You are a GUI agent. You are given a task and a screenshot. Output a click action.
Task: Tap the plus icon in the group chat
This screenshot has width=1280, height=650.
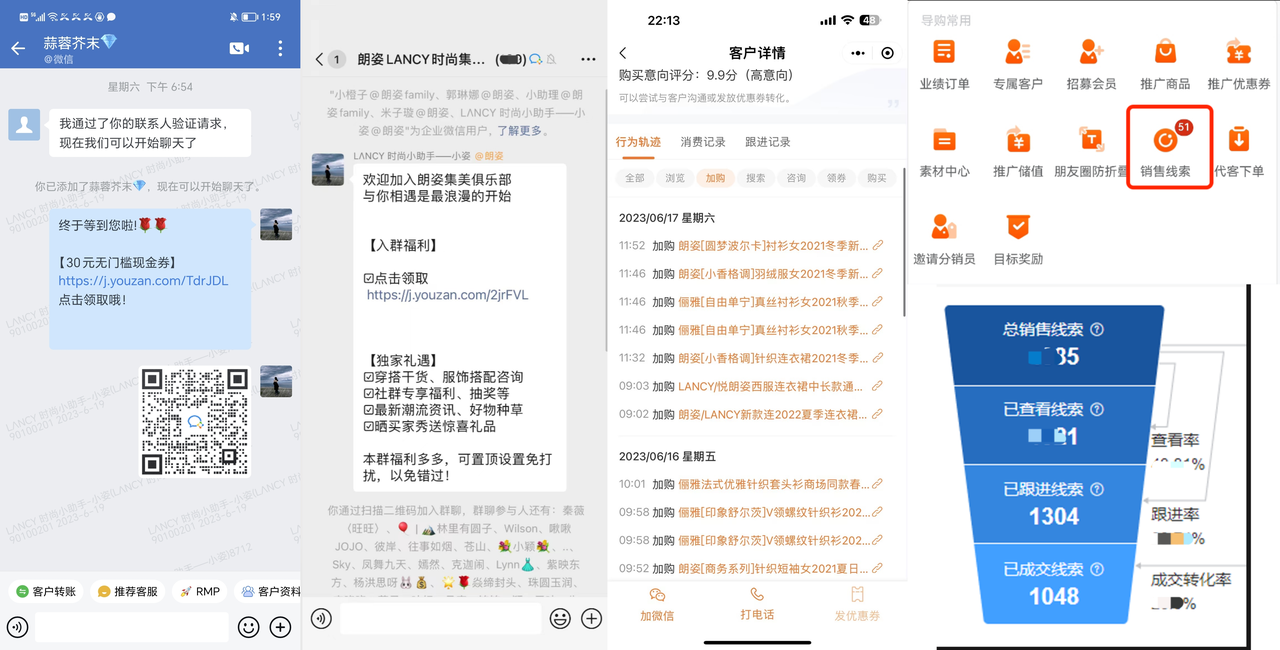(x=592, y=619)
